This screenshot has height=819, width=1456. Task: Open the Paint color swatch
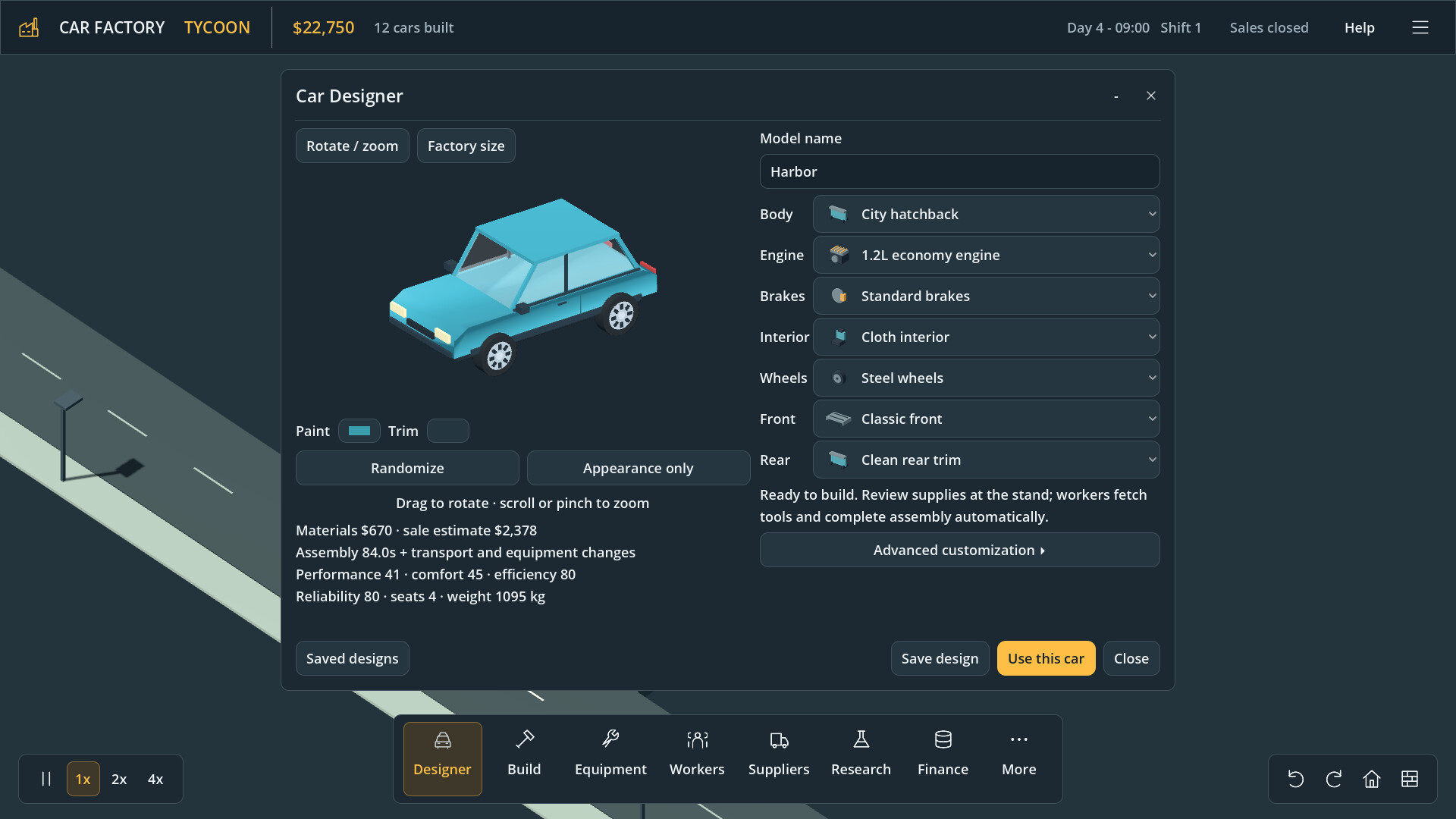[359, 431]
